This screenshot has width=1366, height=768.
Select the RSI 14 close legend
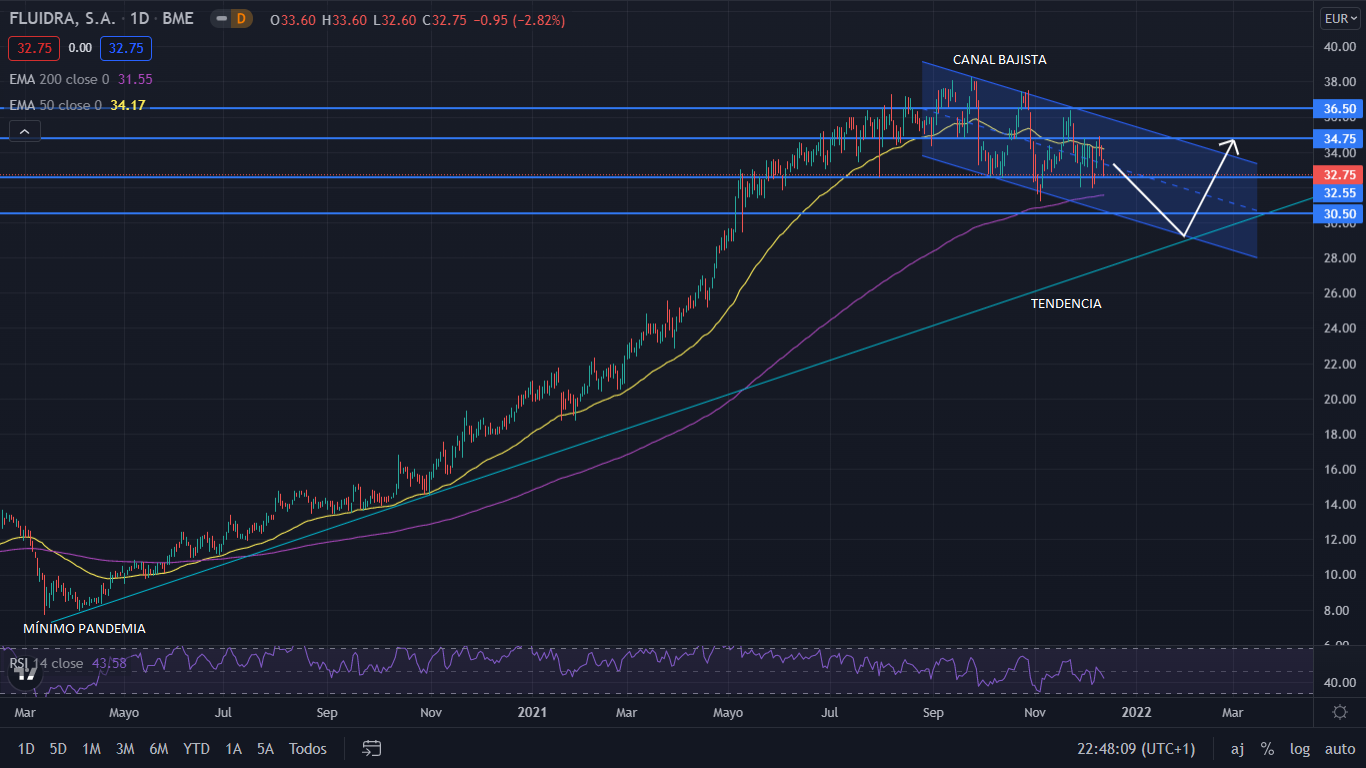pos(47,663)
